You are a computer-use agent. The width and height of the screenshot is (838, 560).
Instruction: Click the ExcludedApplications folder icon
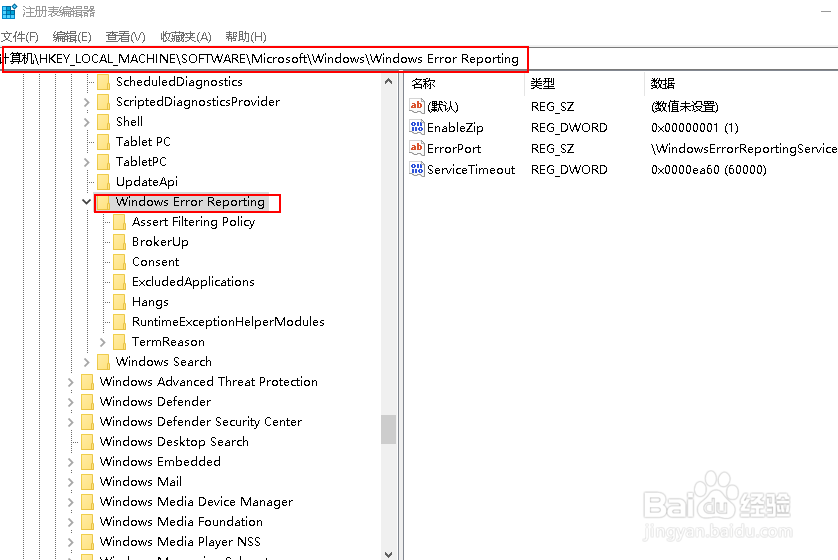(x=120, y=282)
